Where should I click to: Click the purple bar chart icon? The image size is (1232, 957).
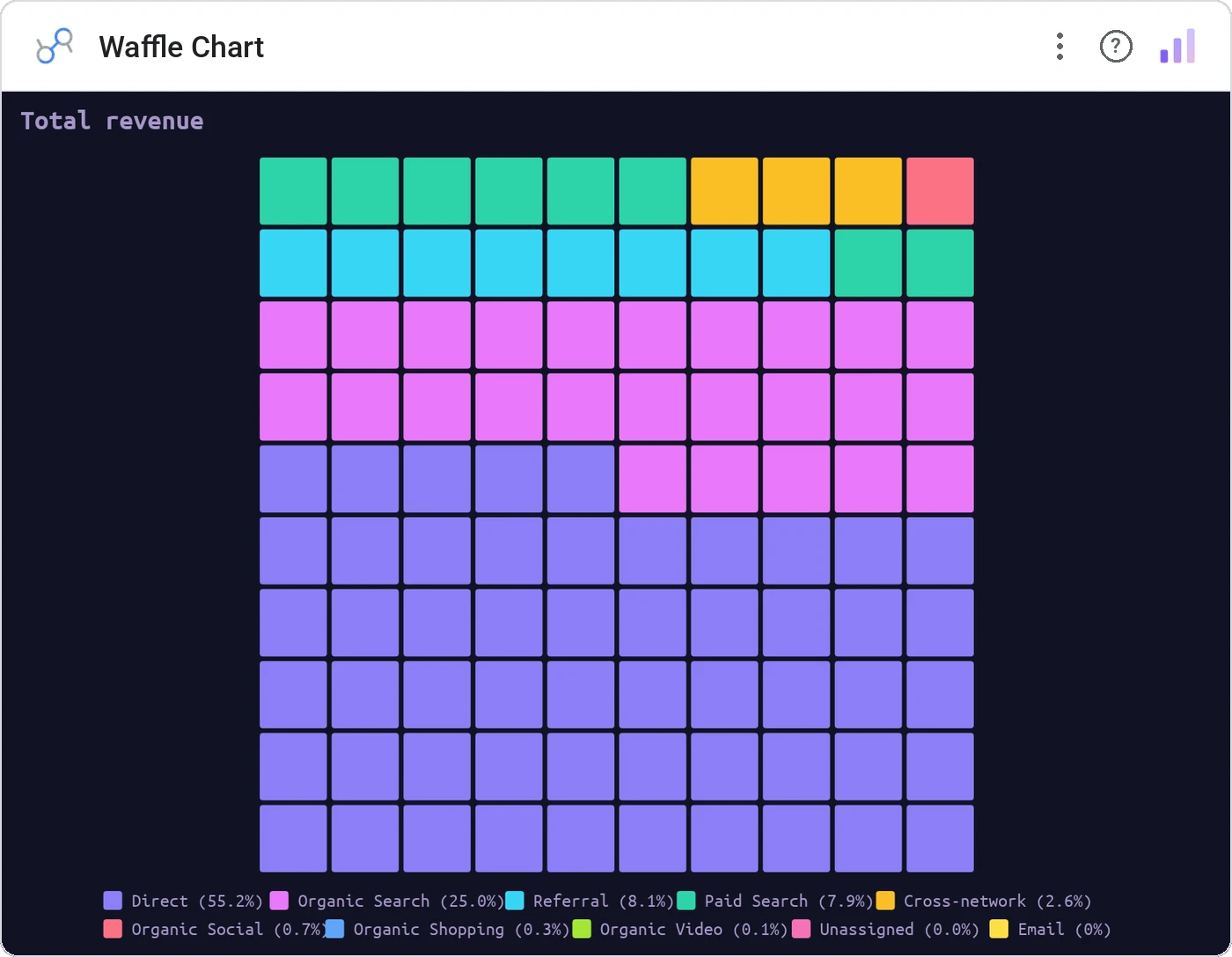(1177, 46)
